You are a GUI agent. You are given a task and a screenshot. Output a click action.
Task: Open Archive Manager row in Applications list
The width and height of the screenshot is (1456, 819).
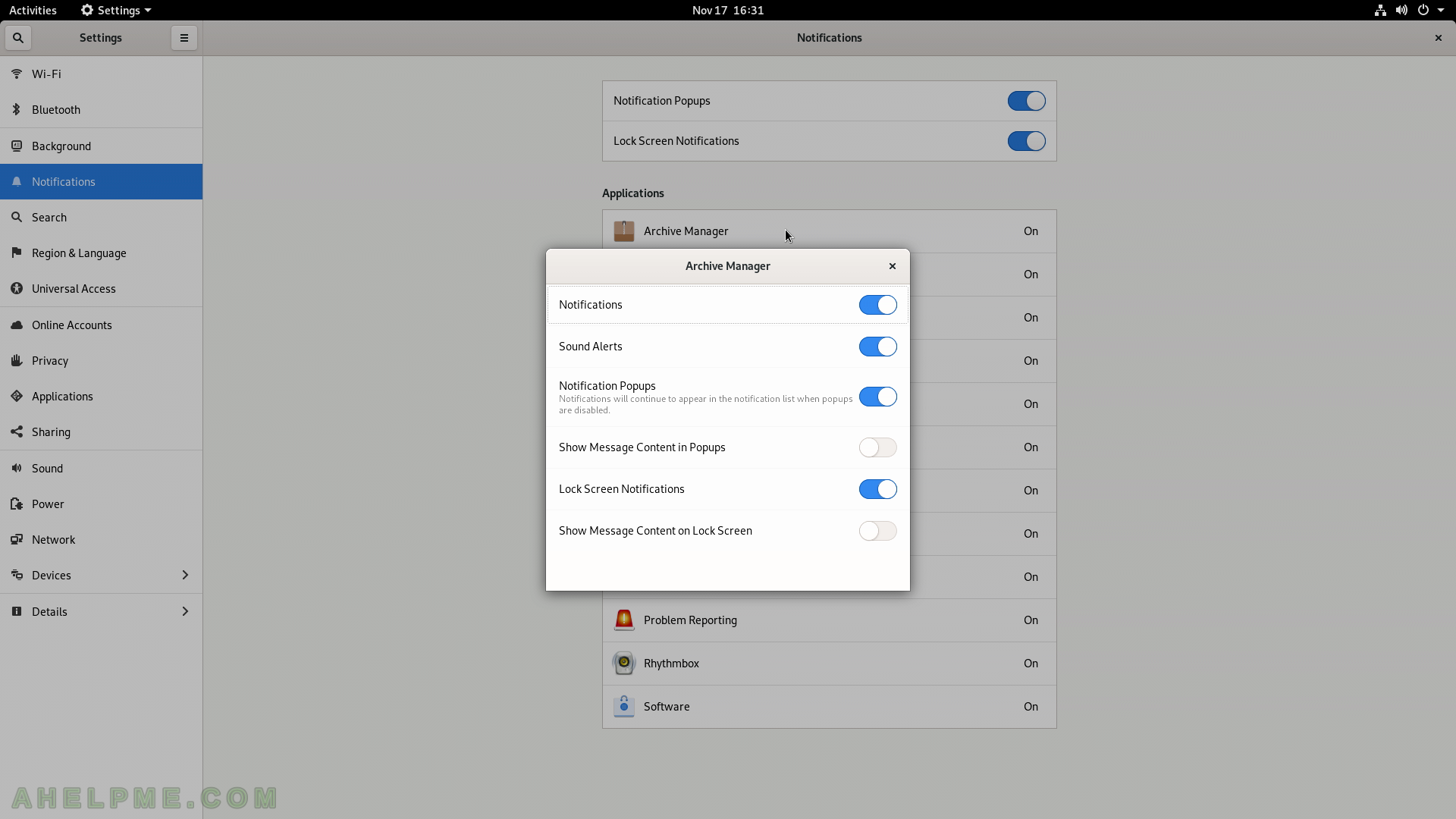(x=830, y=231)
